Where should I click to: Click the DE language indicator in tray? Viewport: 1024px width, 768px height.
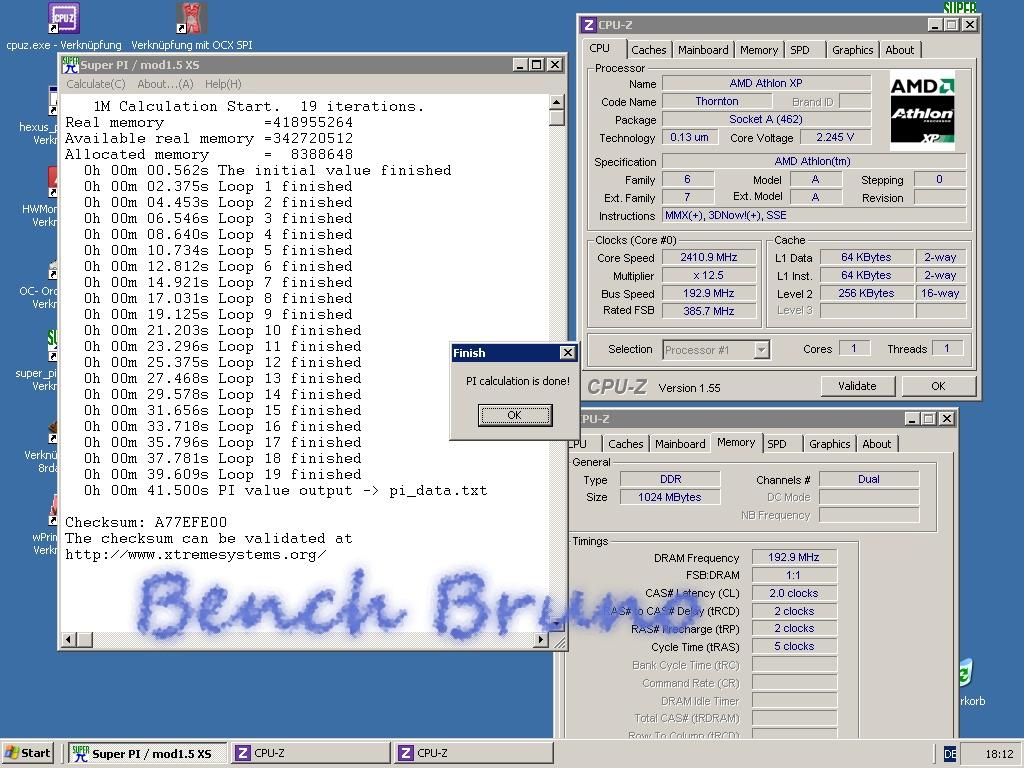coord(950,754)
